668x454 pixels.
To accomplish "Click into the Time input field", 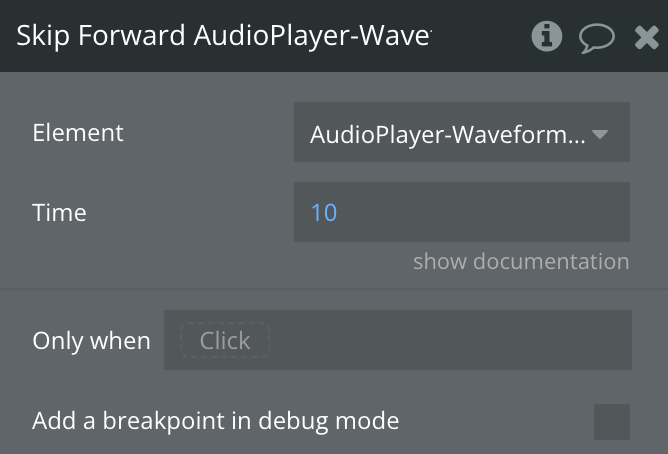I will coord(461,212).
